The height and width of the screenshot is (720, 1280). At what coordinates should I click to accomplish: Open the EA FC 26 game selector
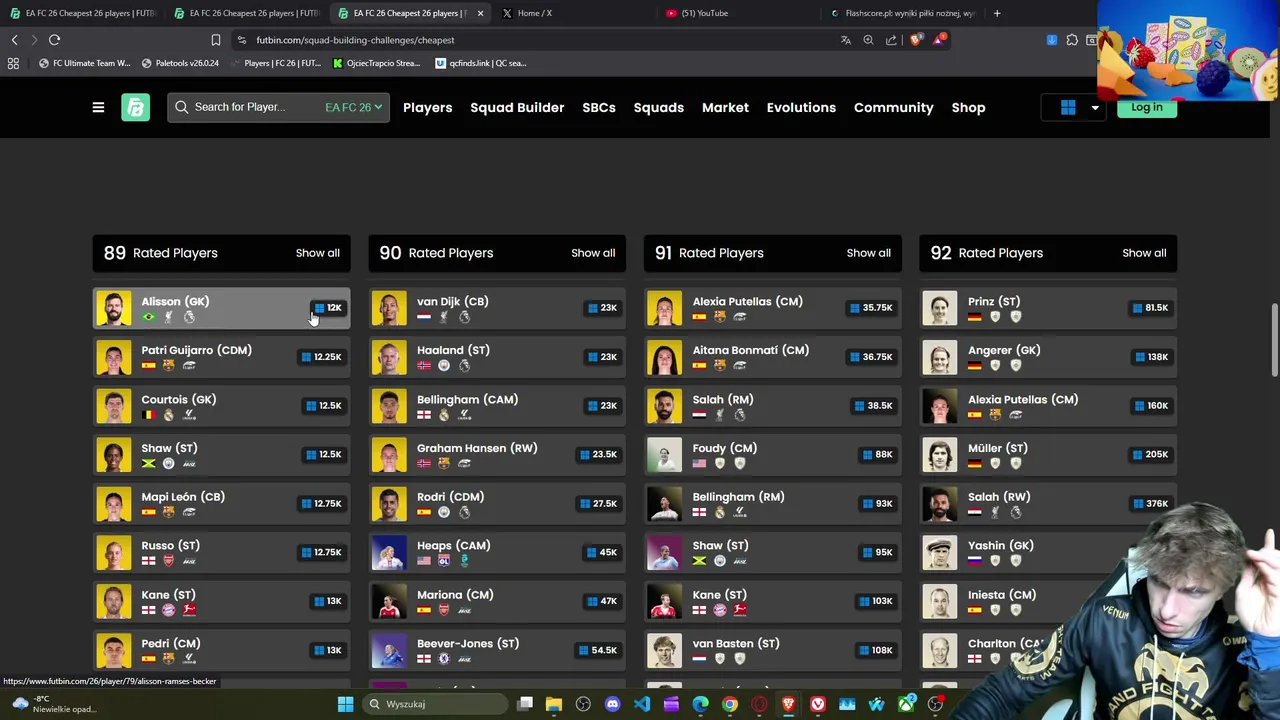pyautogui.click(x=353, y=107)
